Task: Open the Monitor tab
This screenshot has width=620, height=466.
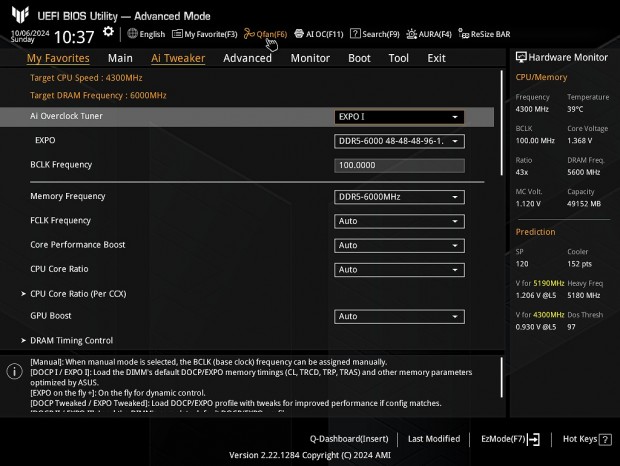Action: [310, 58]
